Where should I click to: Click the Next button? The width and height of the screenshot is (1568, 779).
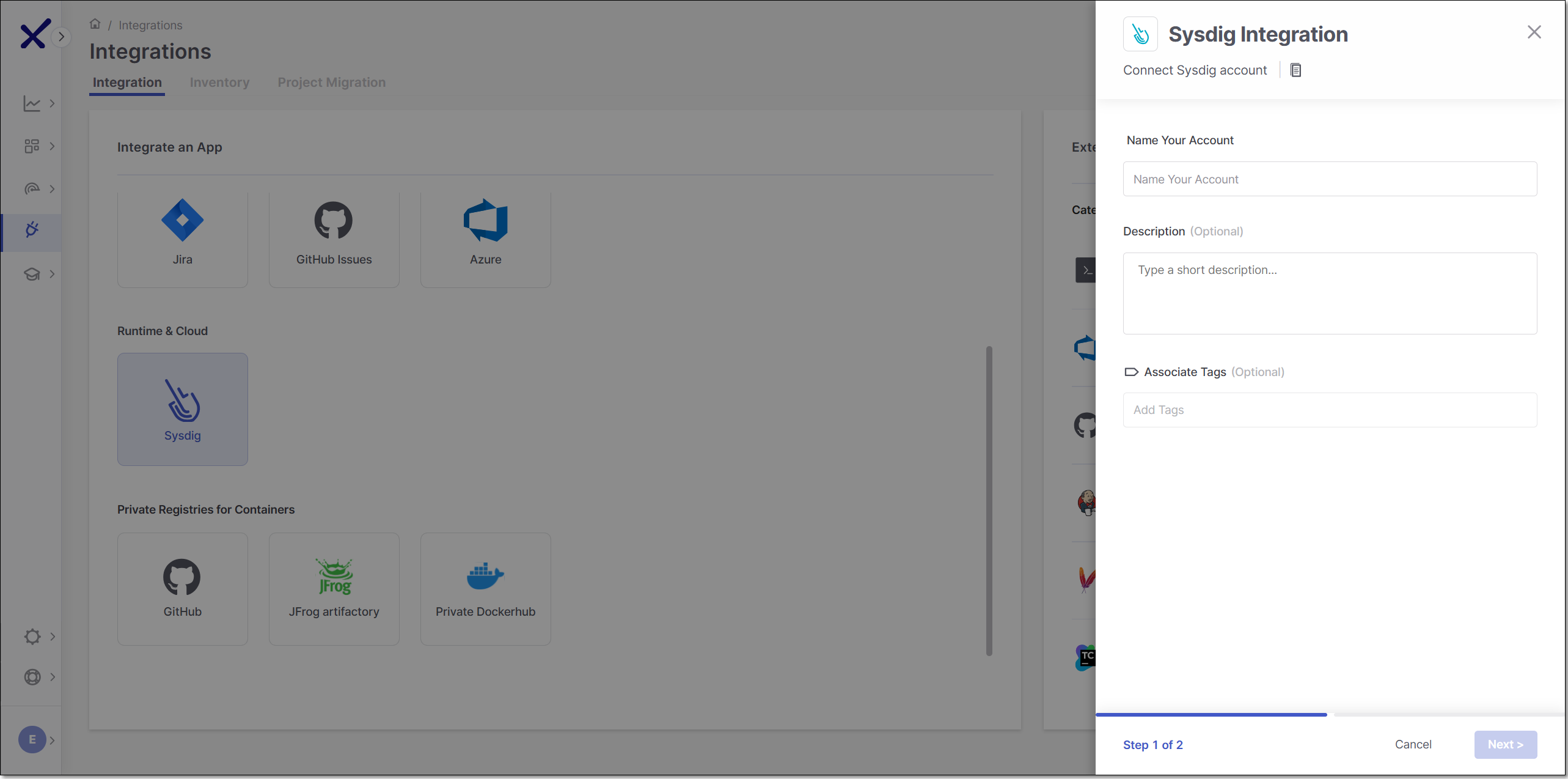click(x=1505, y=744)
